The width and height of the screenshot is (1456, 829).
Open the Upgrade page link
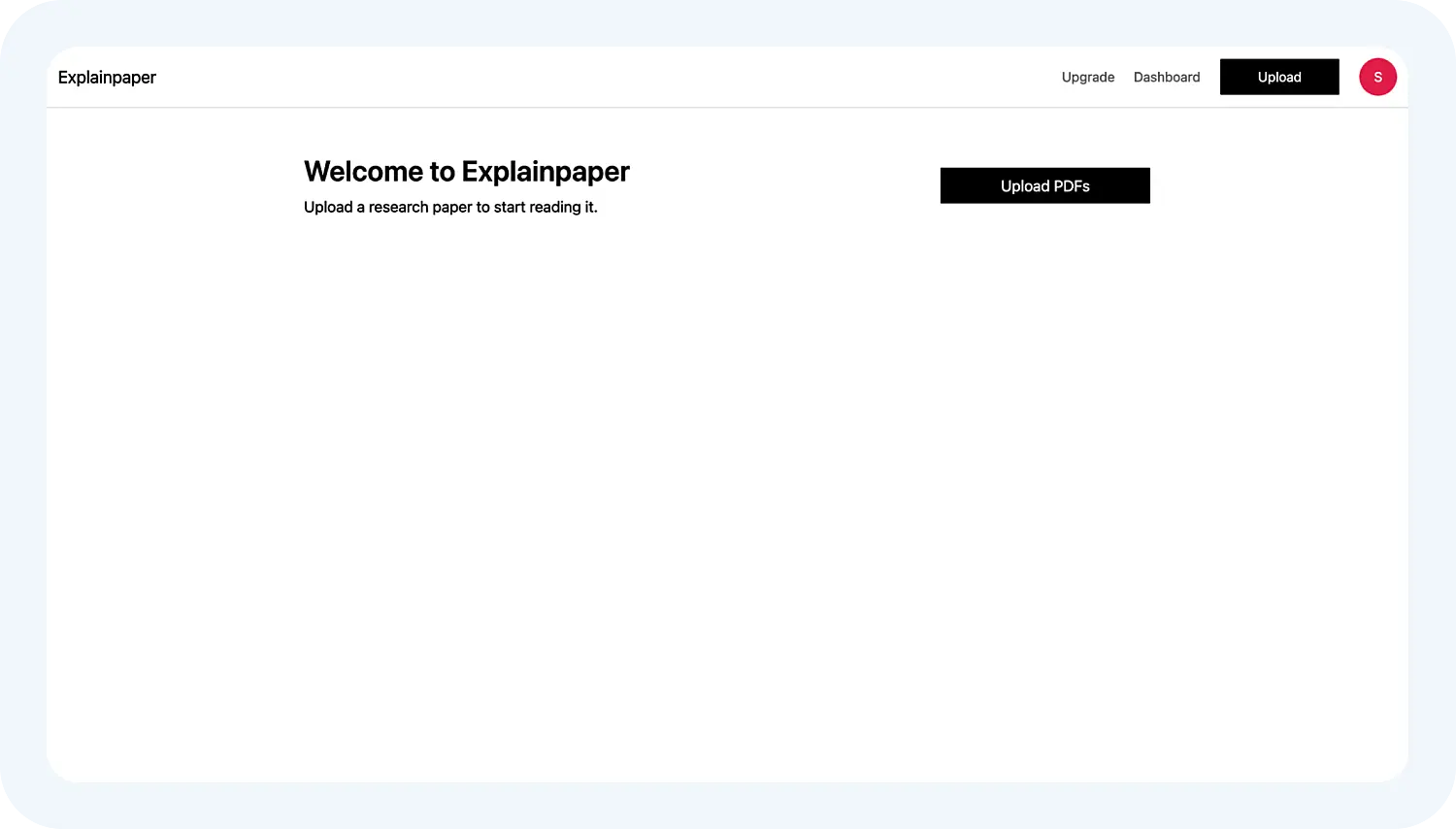click(x=1088, y=78)
